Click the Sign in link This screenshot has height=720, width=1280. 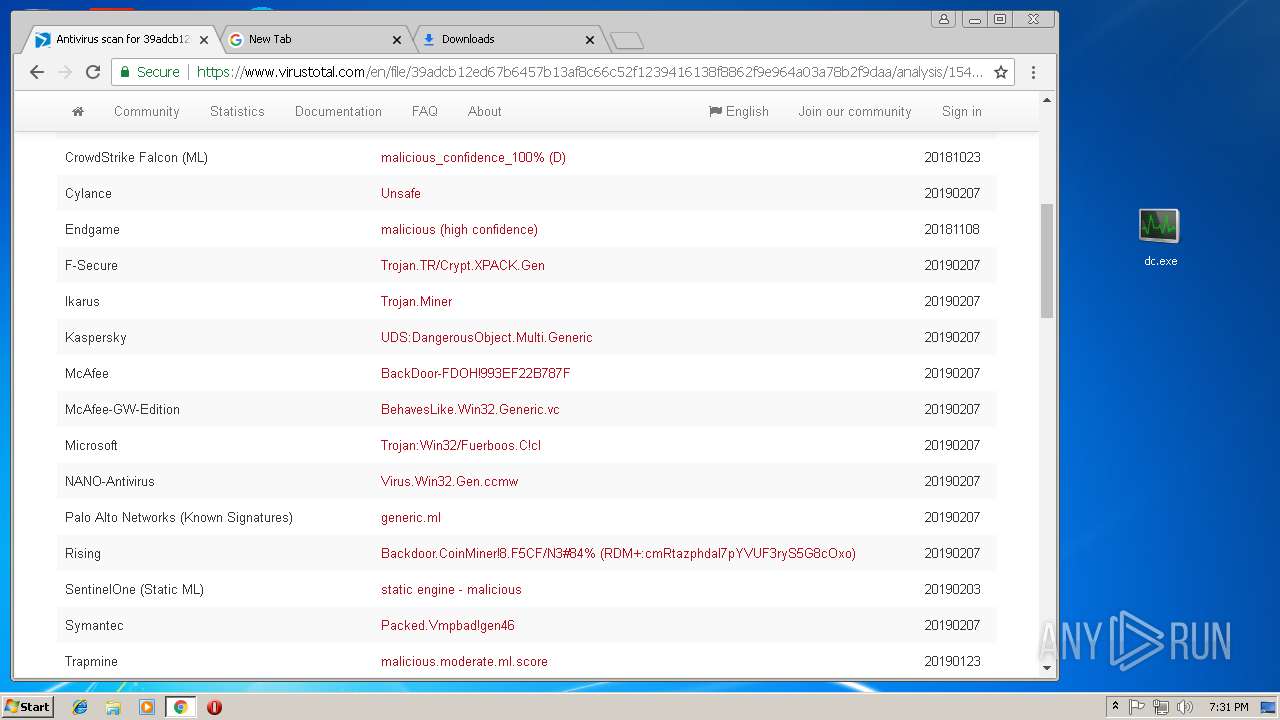(x=962, y=111)
